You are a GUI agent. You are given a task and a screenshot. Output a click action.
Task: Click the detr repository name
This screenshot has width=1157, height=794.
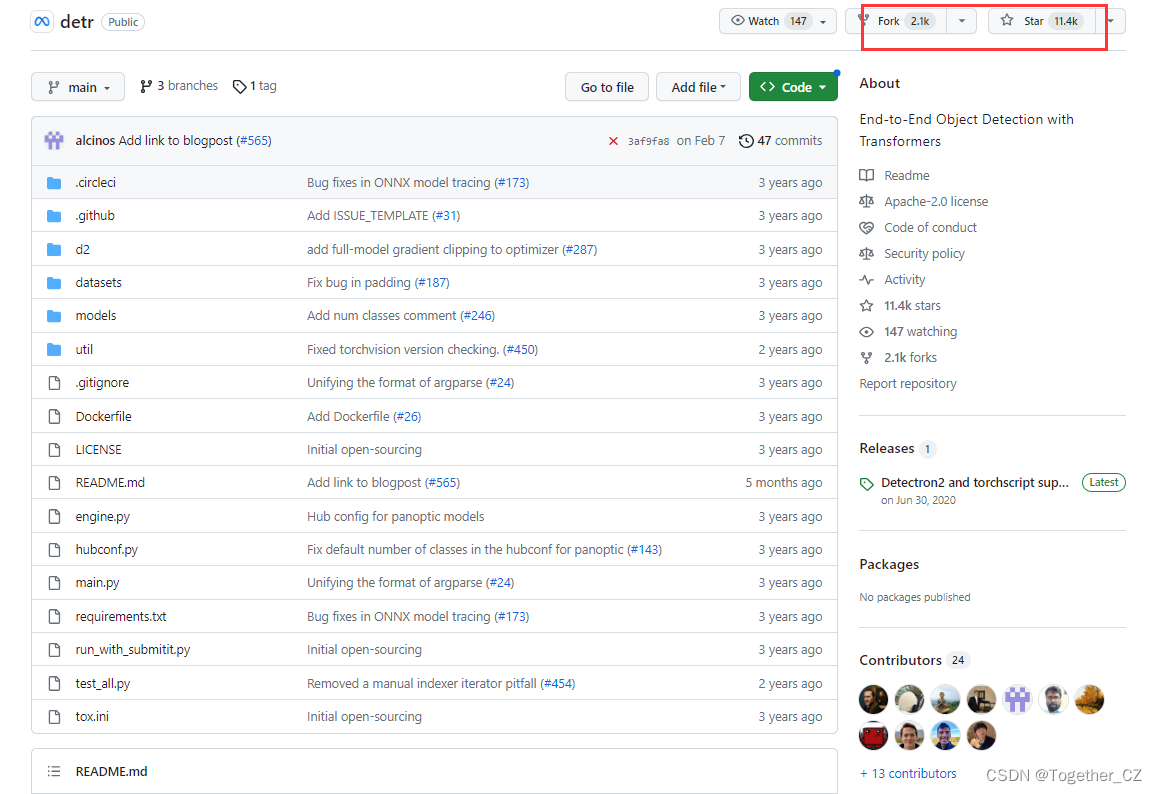pyautogui.click(x=77, y=21)
